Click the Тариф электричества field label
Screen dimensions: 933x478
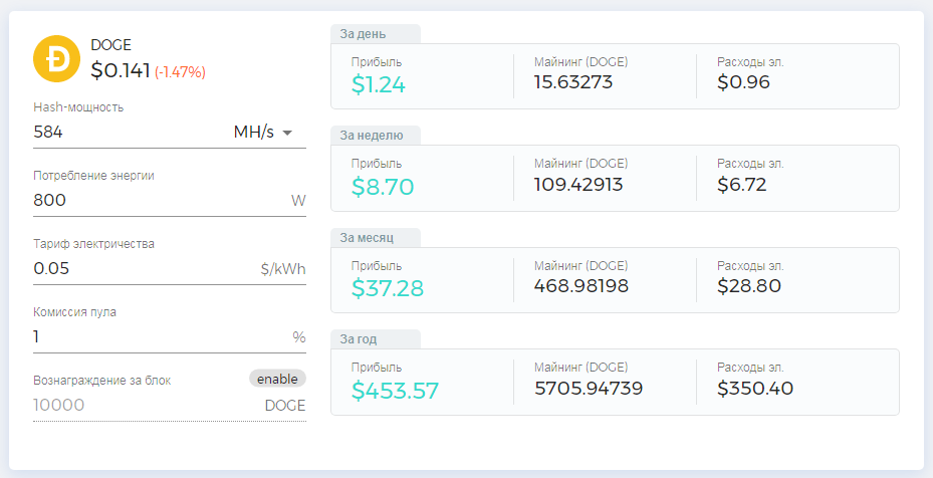pyautogui.click(x=94, y=244)
